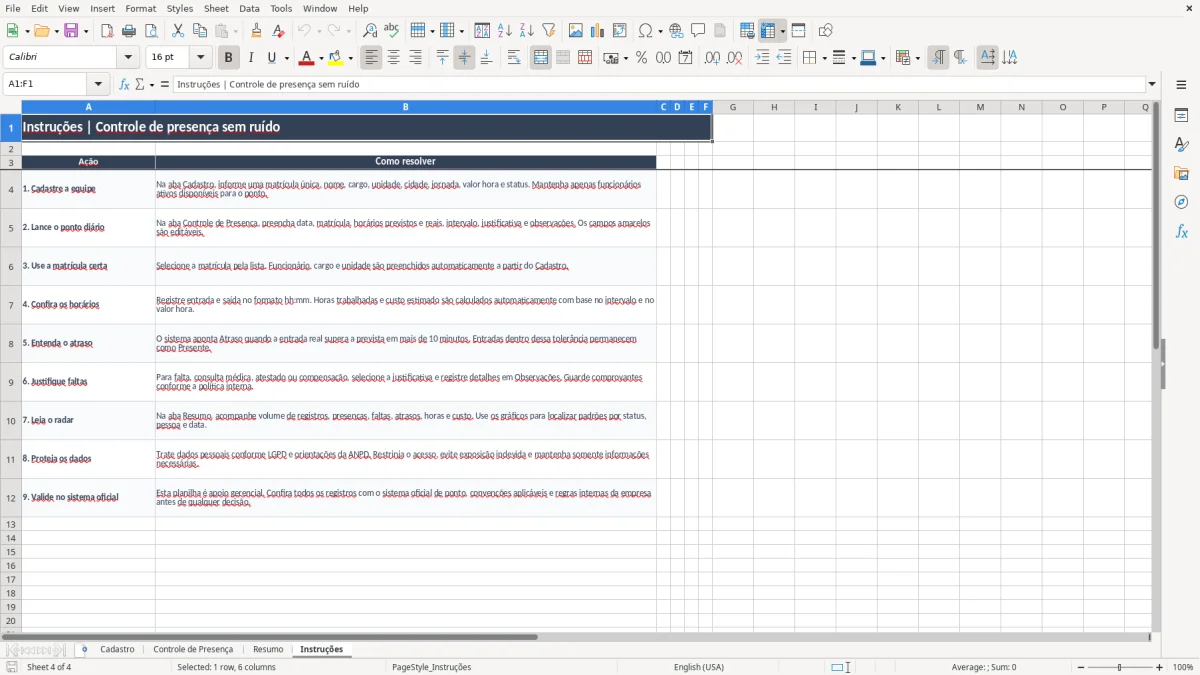Toggle Center Vertically alignment
The width and height of the screenshot is (1200, 675).
pyautogui.click(x=464, y=58)
